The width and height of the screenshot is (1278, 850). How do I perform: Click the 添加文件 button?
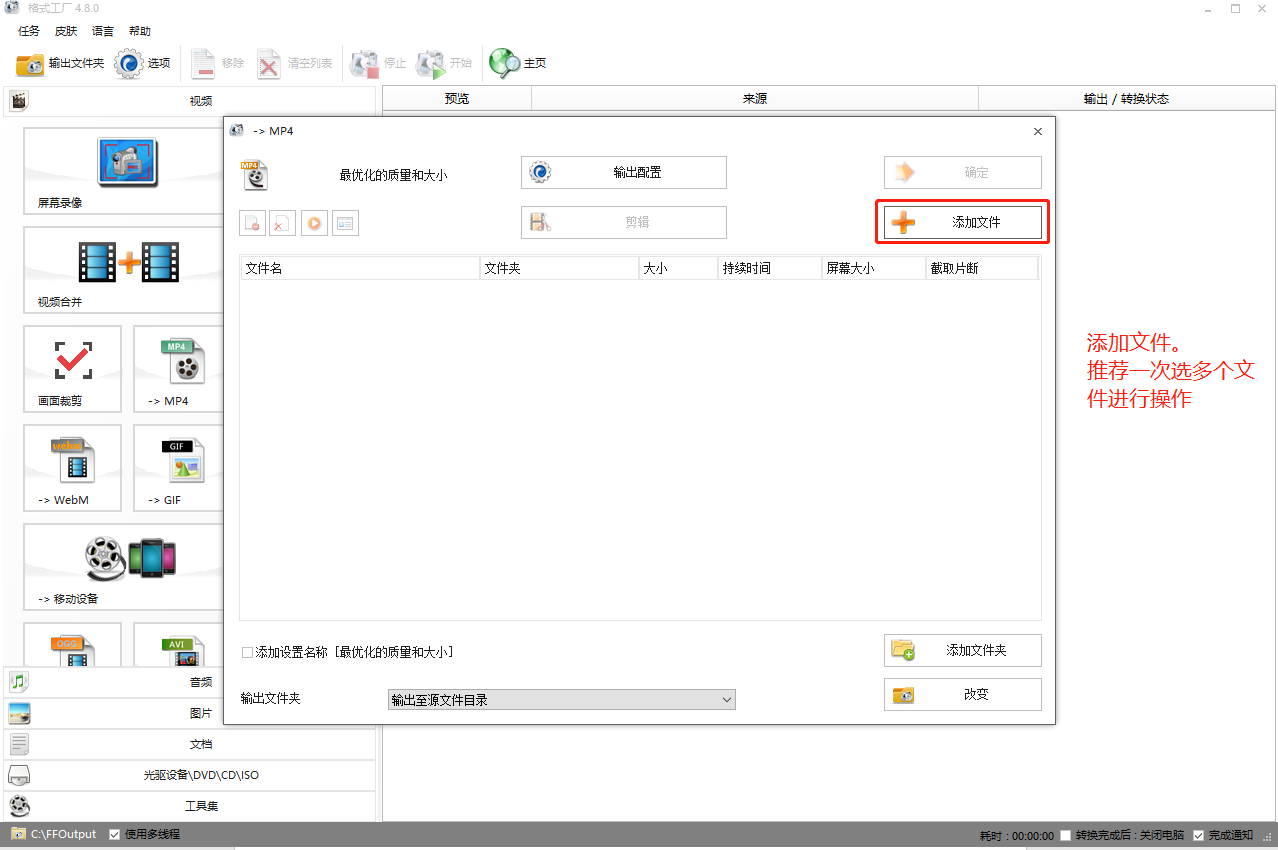[x=962, y=223]
